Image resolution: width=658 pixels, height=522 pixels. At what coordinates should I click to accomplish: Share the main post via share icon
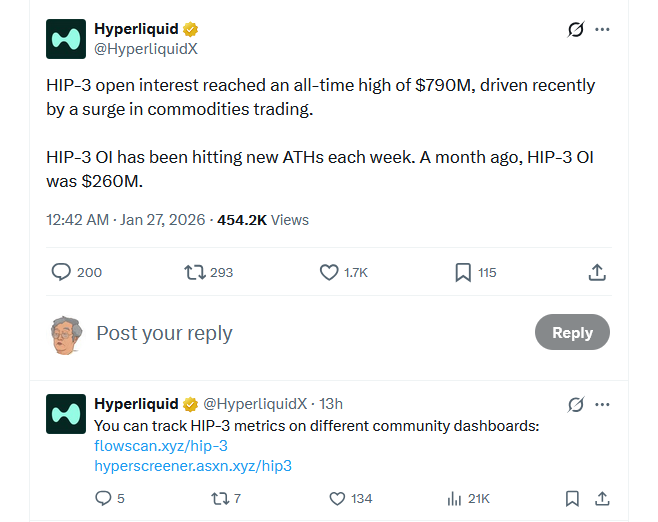pos(597,271)
